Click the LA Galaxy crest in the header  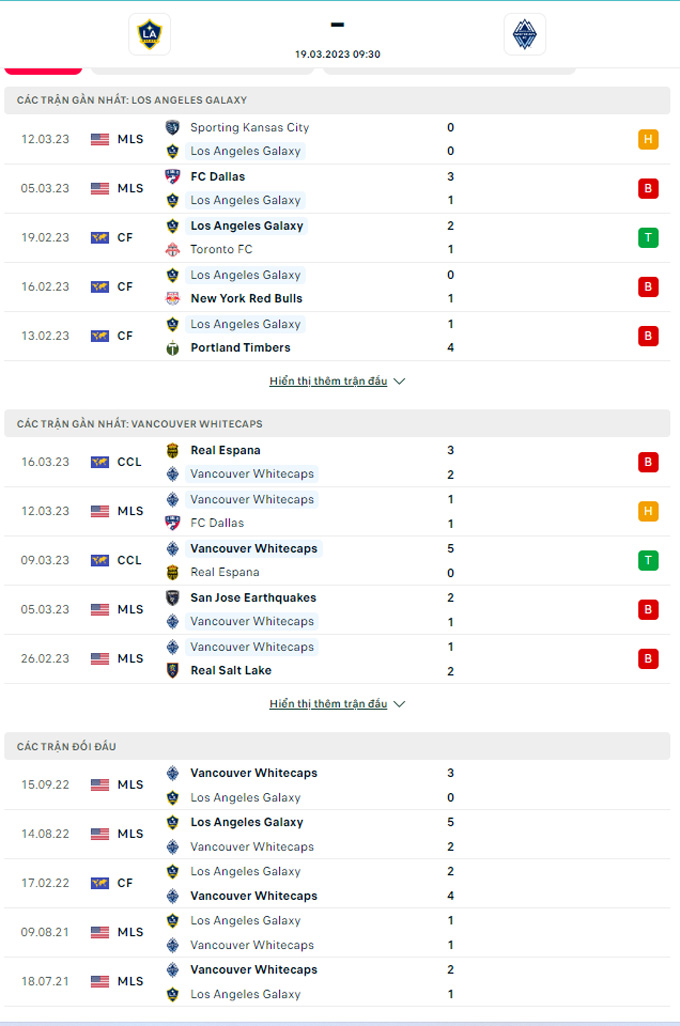[150, 34]
